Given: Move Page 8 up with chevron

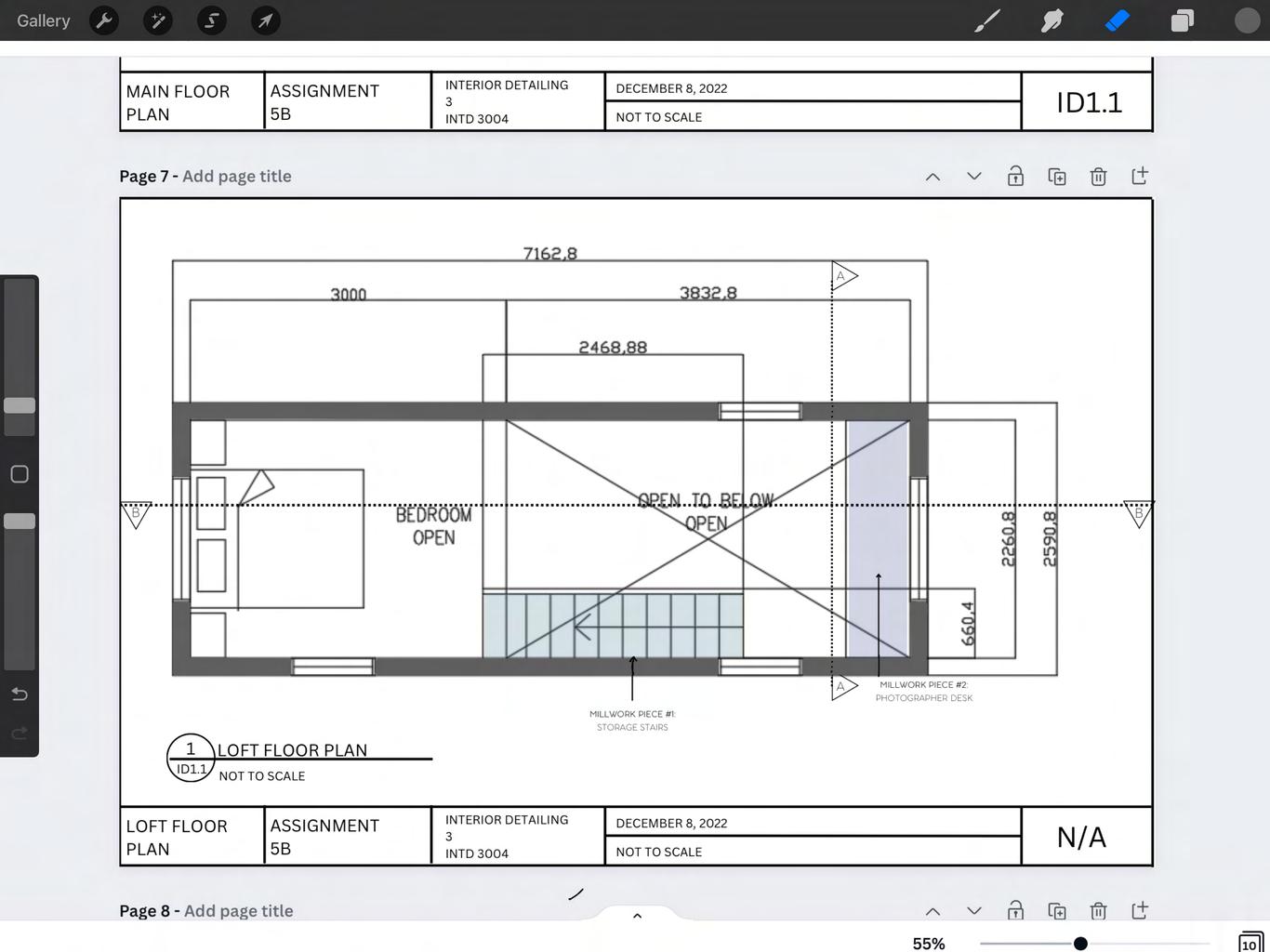Looking at the screenshot, I should 933,911.
